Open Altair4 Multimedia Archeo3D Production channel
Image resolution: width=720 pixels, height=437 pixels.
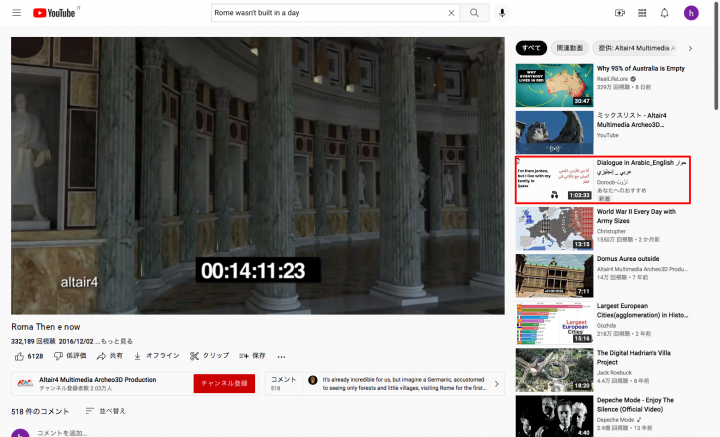click(x=97, y=380)
